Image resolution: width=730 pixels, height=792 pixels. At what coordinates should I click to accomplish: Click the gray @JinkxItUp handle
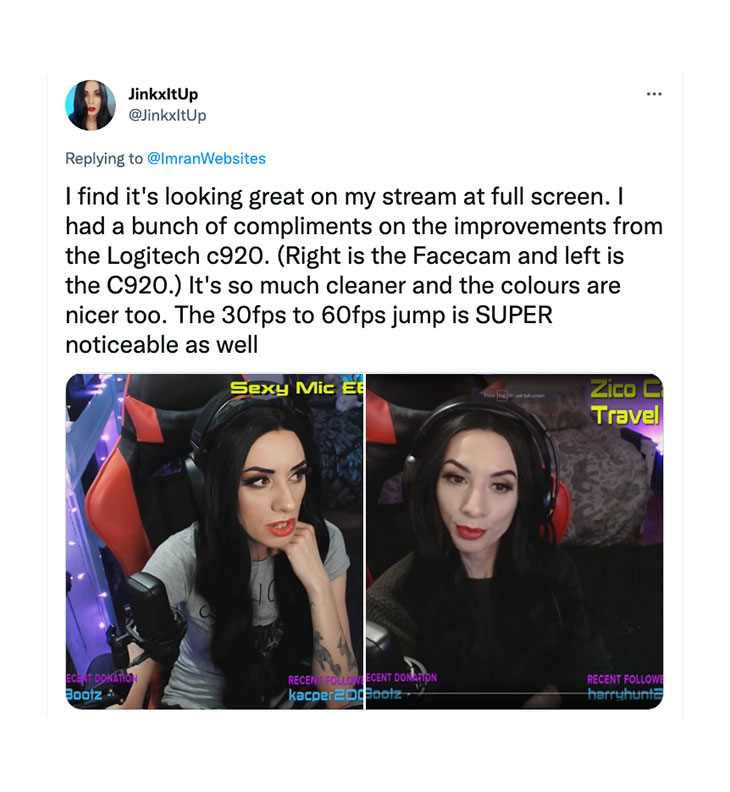[167, 116]
